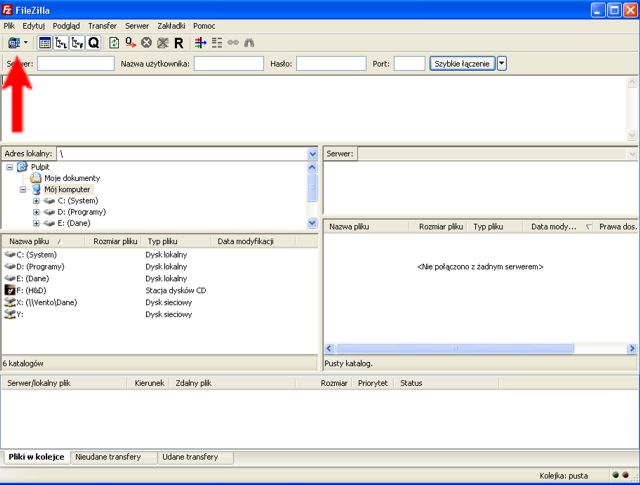Expand the D: (Programy) tree node
Image resolution: width=640 pixels, height=485 pixels.
(x=36, y=212)
